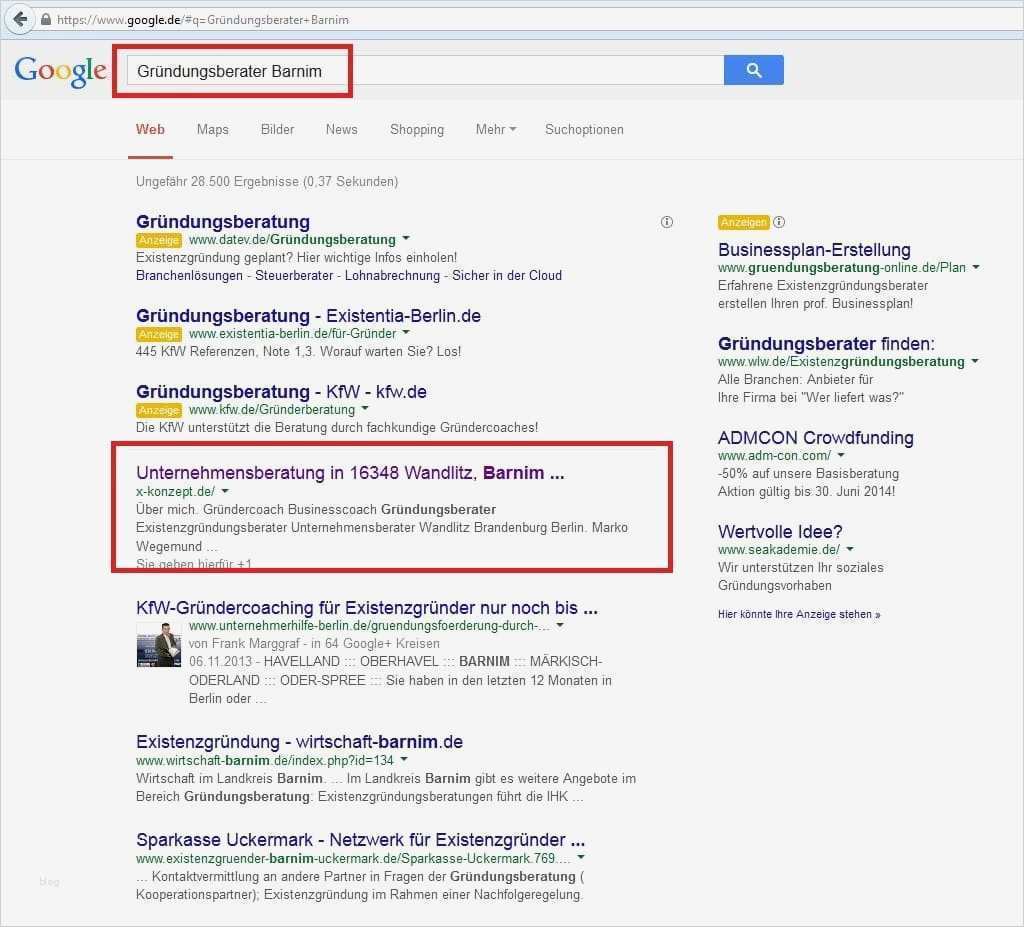Click the x-konzept.de/ green URL text
This screenshot has height=927, width=1024.
coord(175,491)
